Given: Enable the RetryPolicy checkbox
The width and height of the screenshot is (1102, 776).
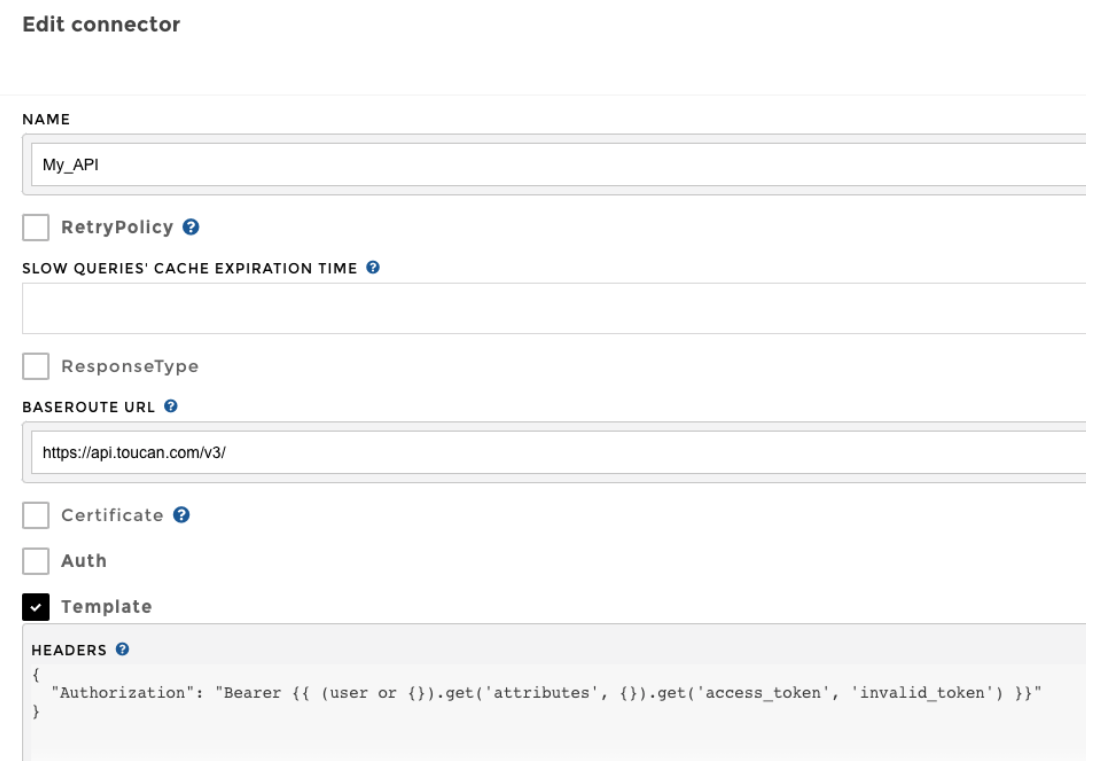Looking at the screenshot, I should click(36, 228).
